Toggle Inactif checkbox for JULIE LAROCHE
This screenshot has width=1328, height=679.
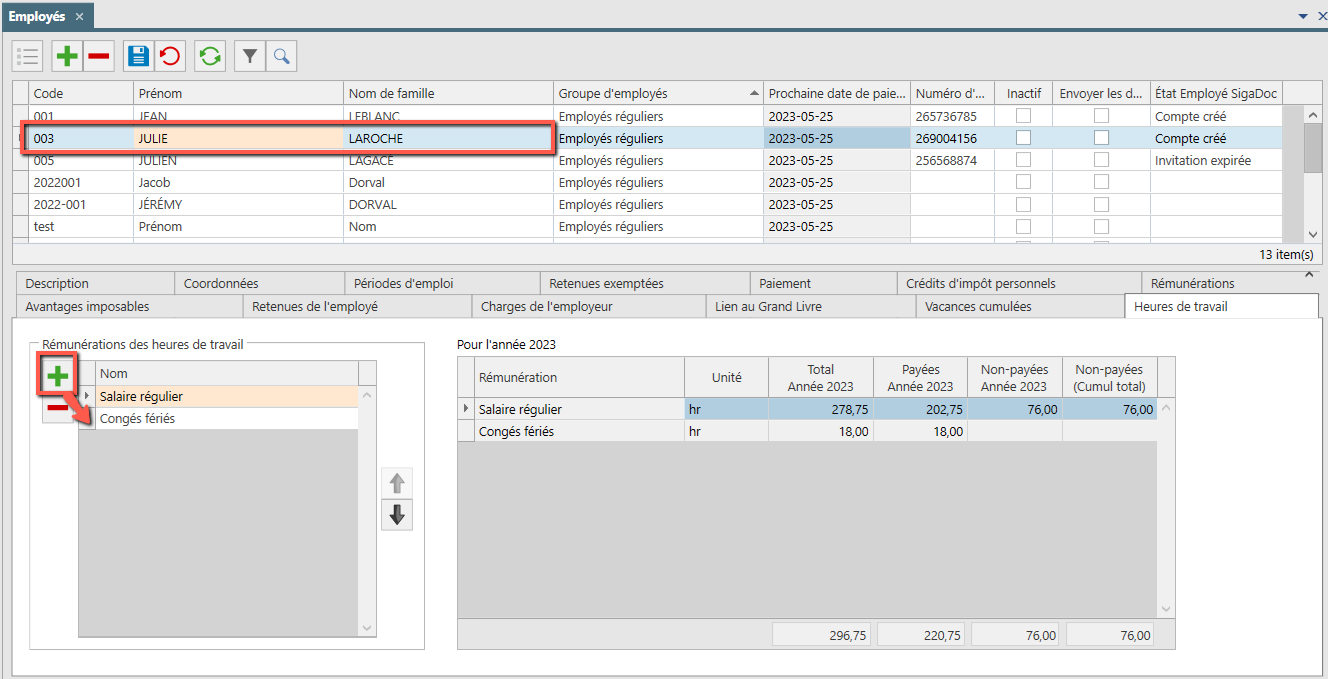click(x=1023, y=138)
